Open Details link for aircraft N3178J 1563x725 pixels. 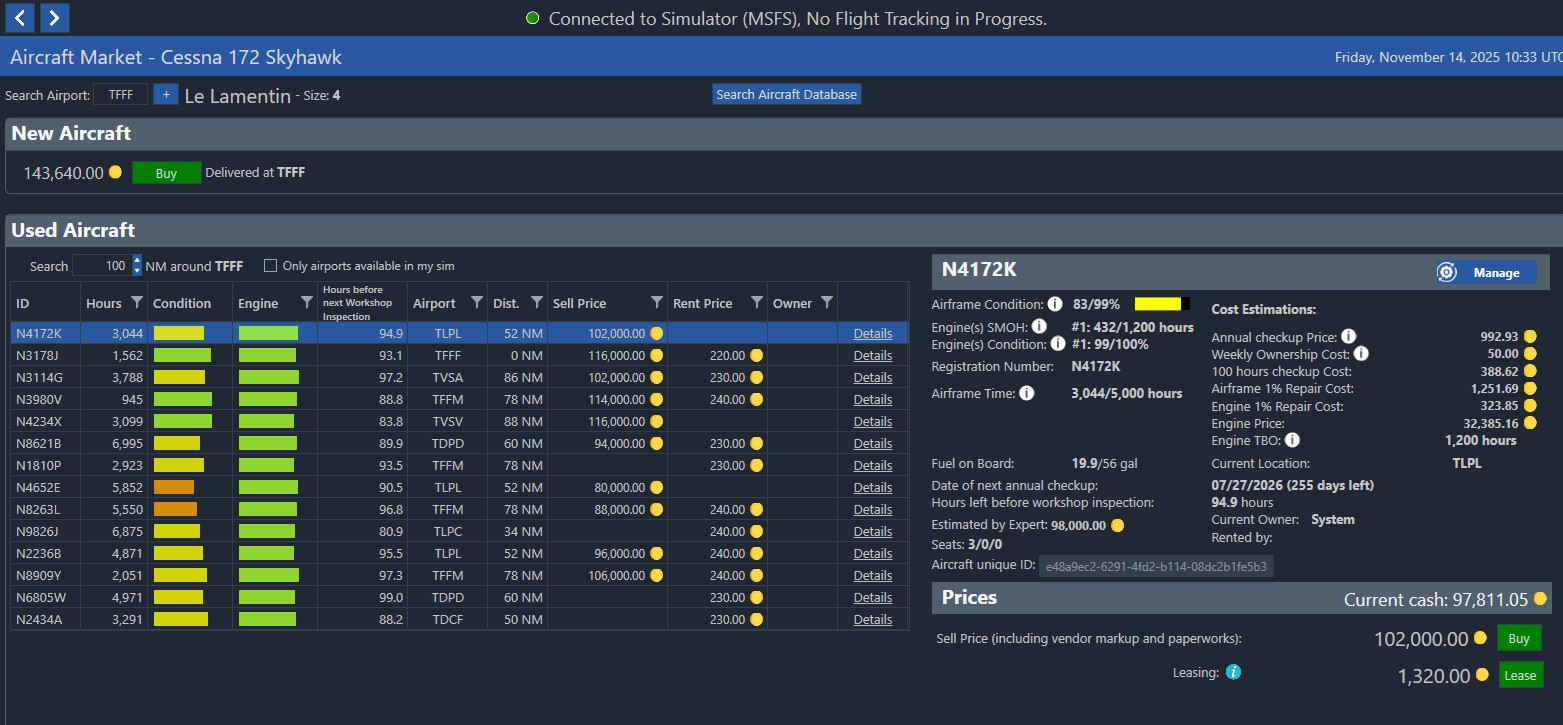(872, 355)
